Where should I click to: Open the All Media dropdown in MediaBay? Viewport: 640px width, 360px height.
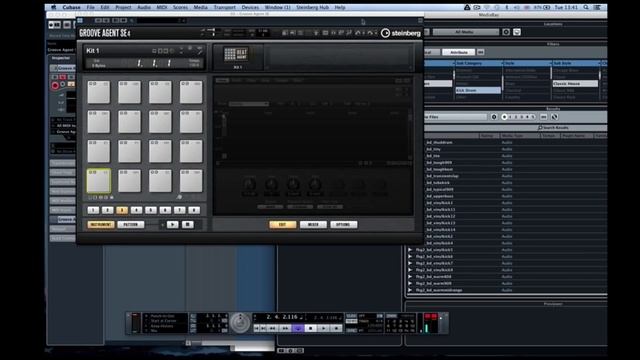(466, 32)
